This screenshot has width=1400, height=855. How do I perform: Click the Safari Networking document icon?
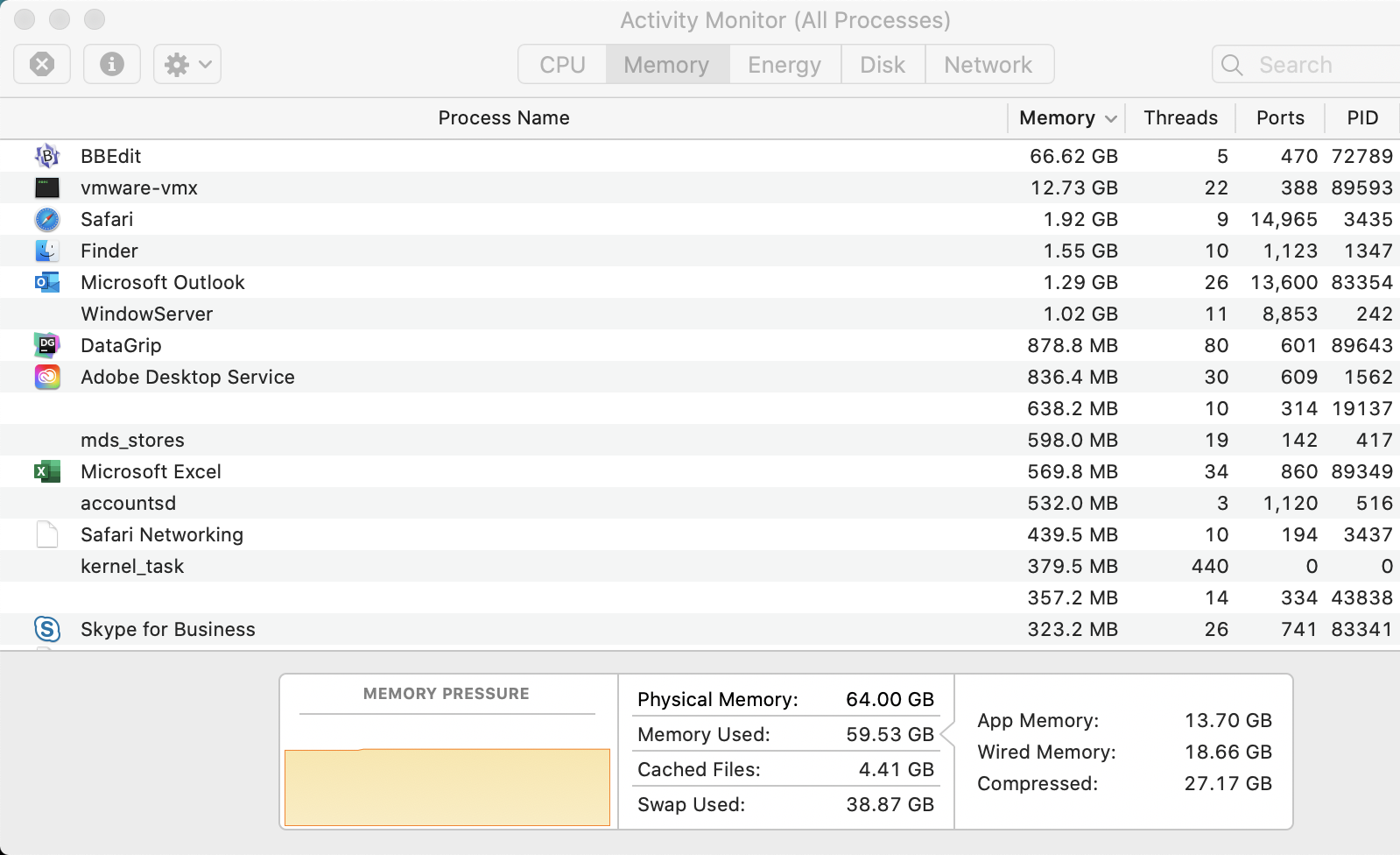47,534
